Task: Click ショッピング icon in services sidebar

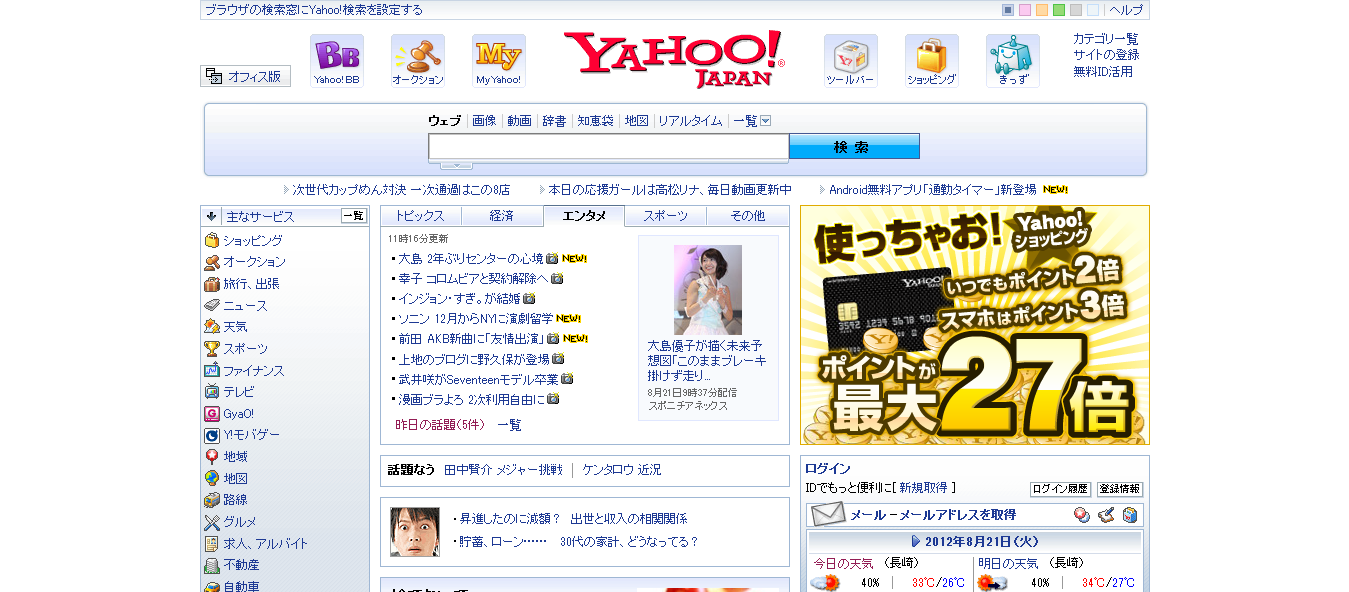Action: point(211,240)
